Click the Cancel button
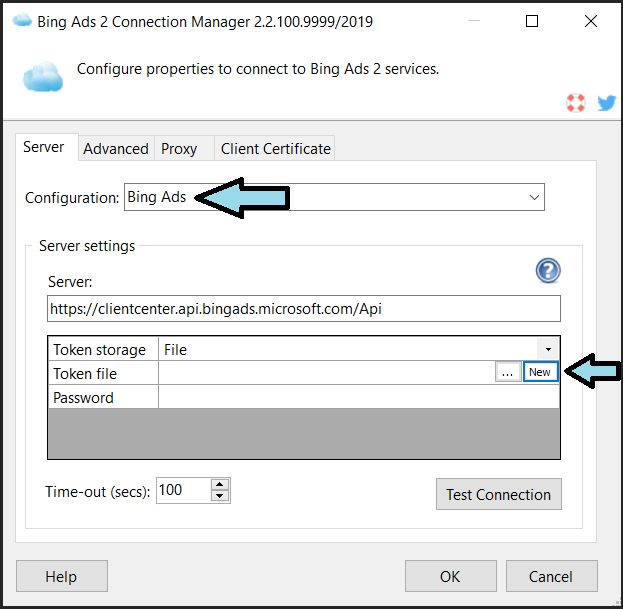 pos(551,576)
